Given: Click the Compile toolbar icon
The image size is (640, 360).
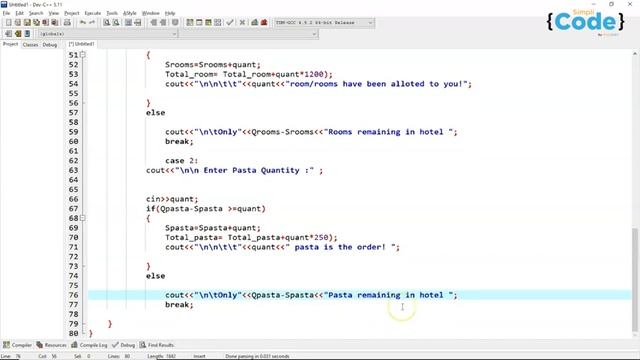Looking at the screenshot, I should tap(190, 22).
